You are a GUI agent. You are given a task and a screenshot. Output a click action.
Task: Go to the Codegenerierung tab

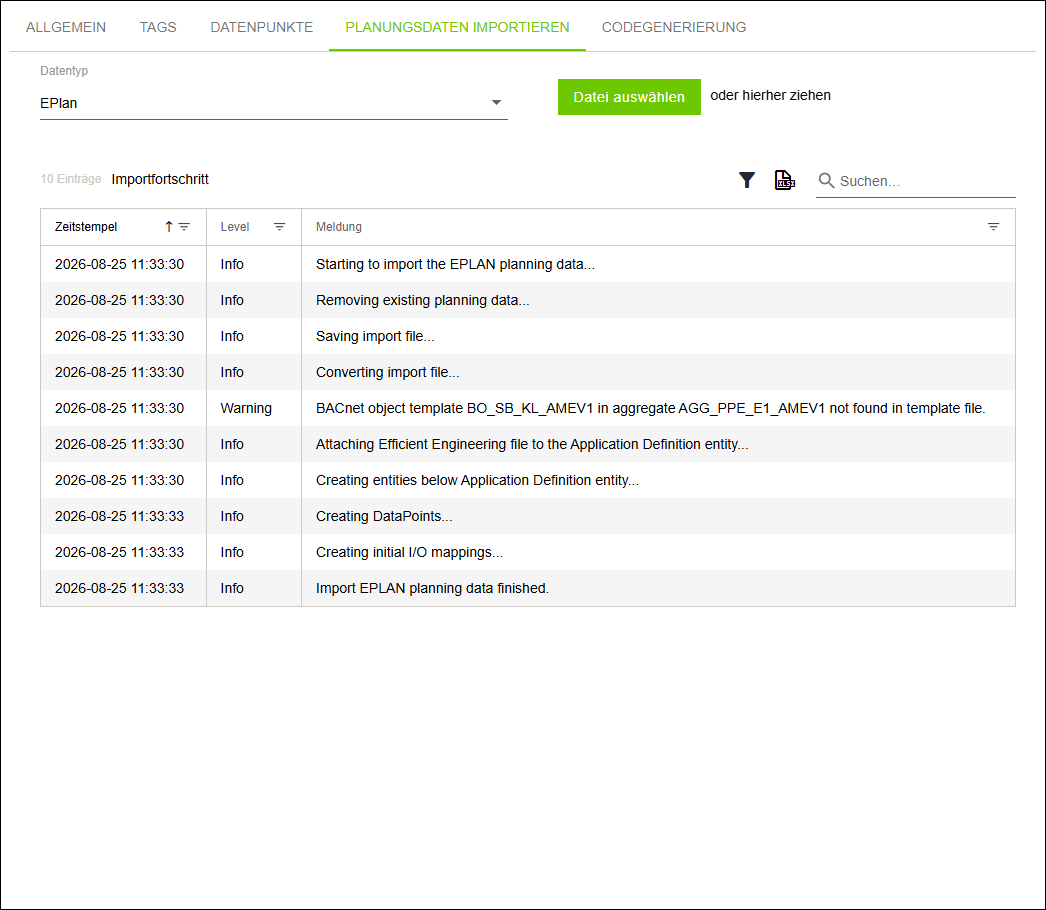pos(674,27)
